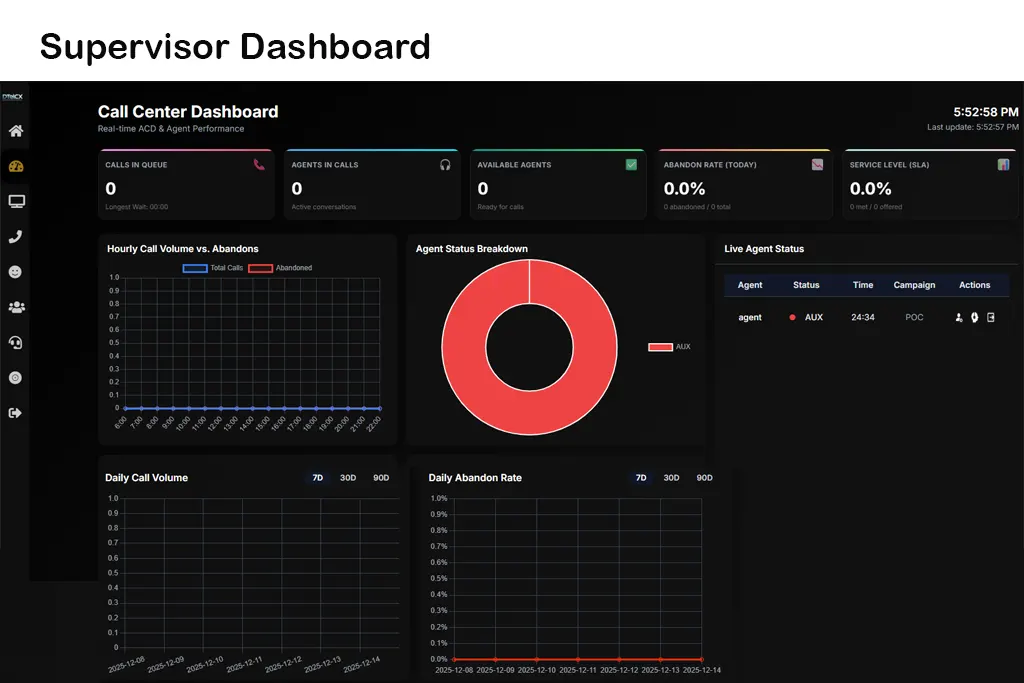Viewport: 1024px width, 683px height.
Task: Select 7D range for Daily Call Volume
Action: tap(318, 478)
